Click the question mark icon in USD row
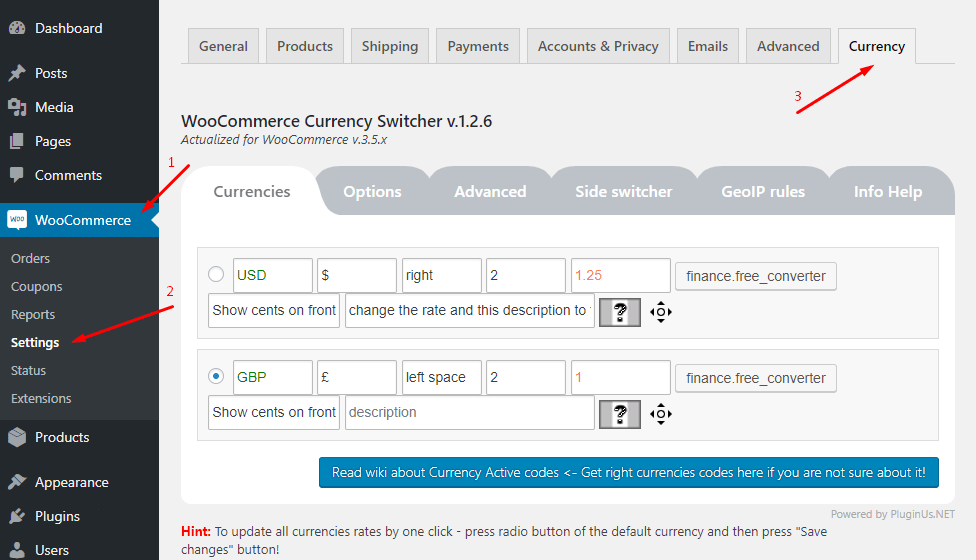Viewport: 976px width, 560px height. pyautogui.click(x=620, y=312)
